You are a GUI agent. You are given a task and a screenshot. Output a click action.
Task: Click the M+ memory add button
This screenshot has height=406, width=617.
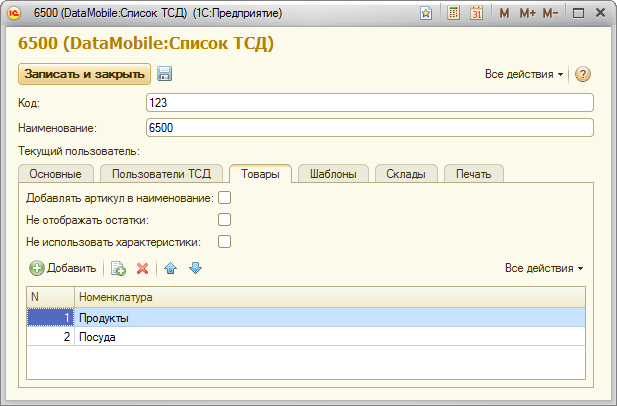point(527,13)
